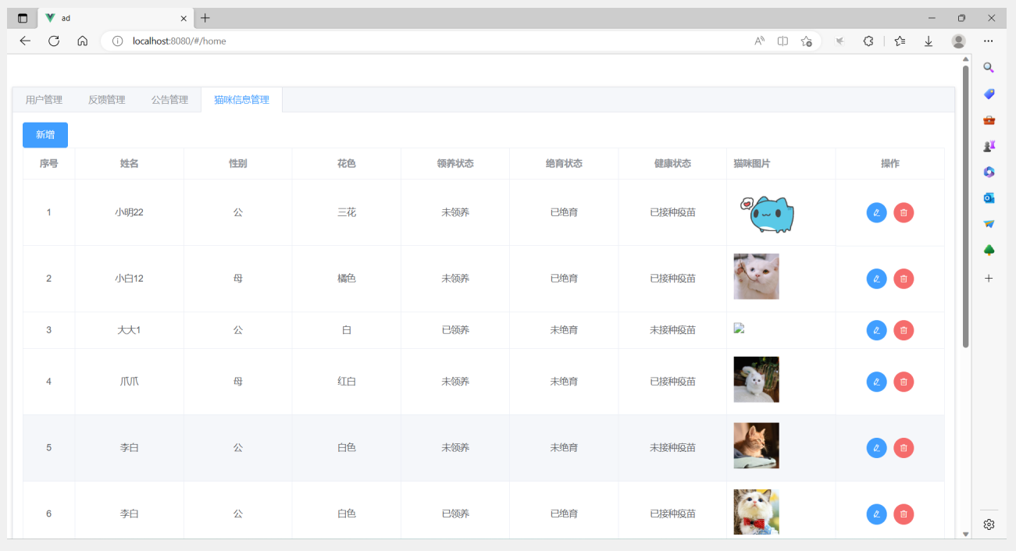This screenshot has width=1016, height=551.
Task: Click the 三花 cell
Action: pyautogui.click(x=347, y=213)
